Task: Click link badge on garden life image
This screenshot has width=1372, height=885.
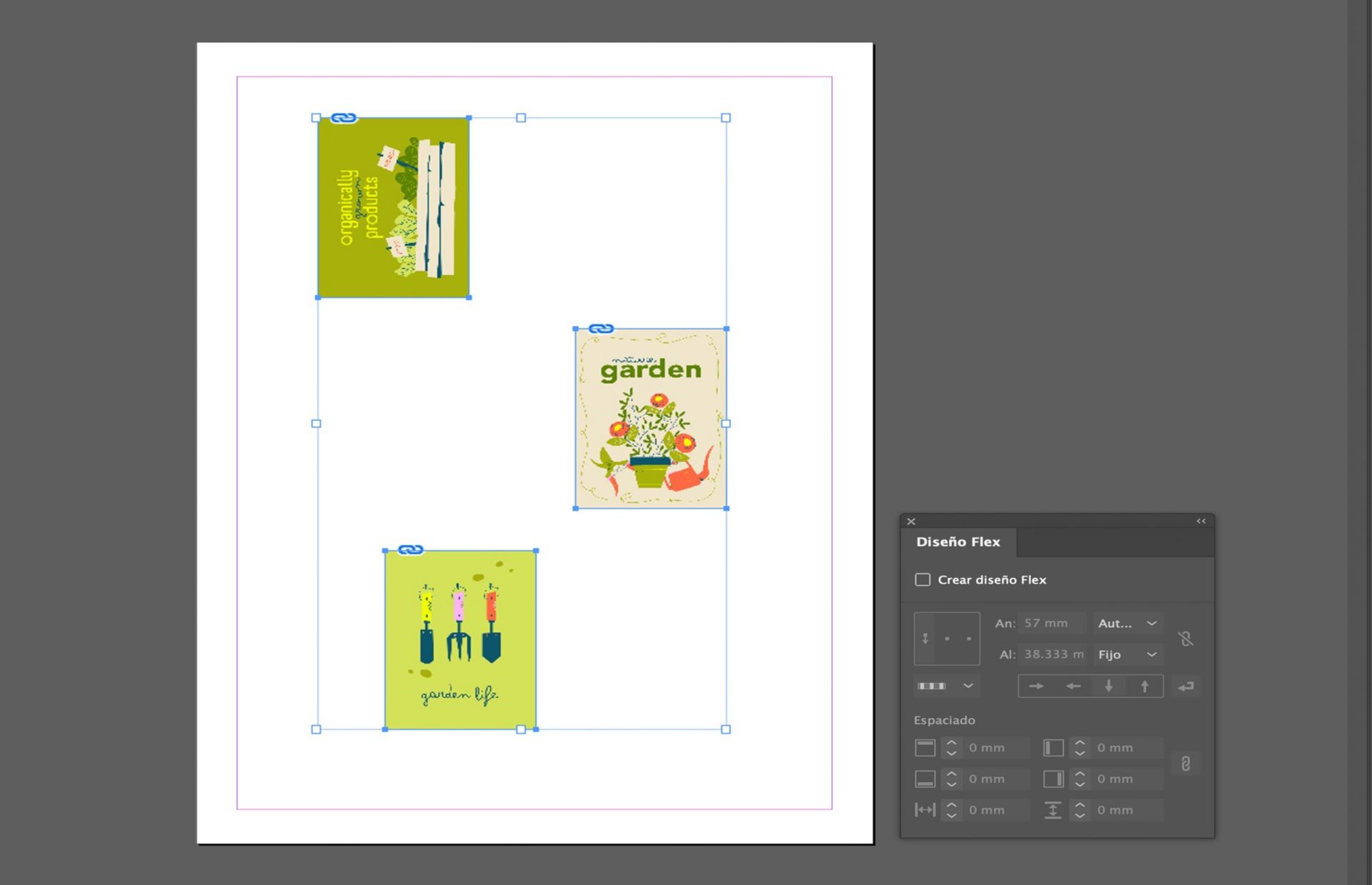Action: (x=410, y=550)
